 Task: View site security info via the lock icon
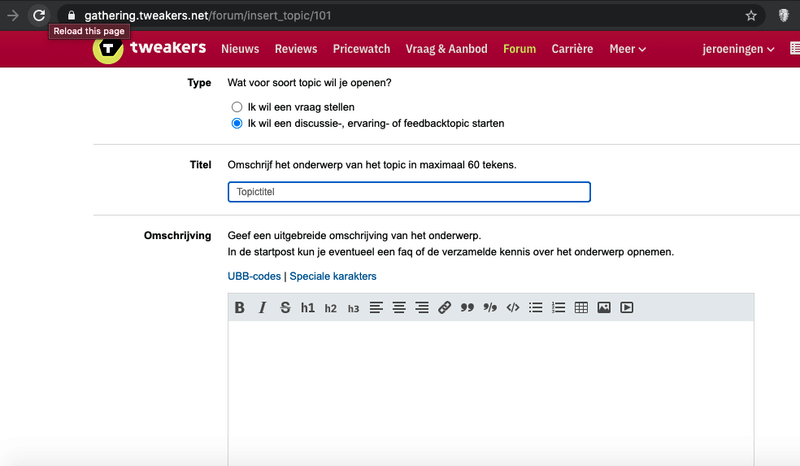tap(71, 15)
